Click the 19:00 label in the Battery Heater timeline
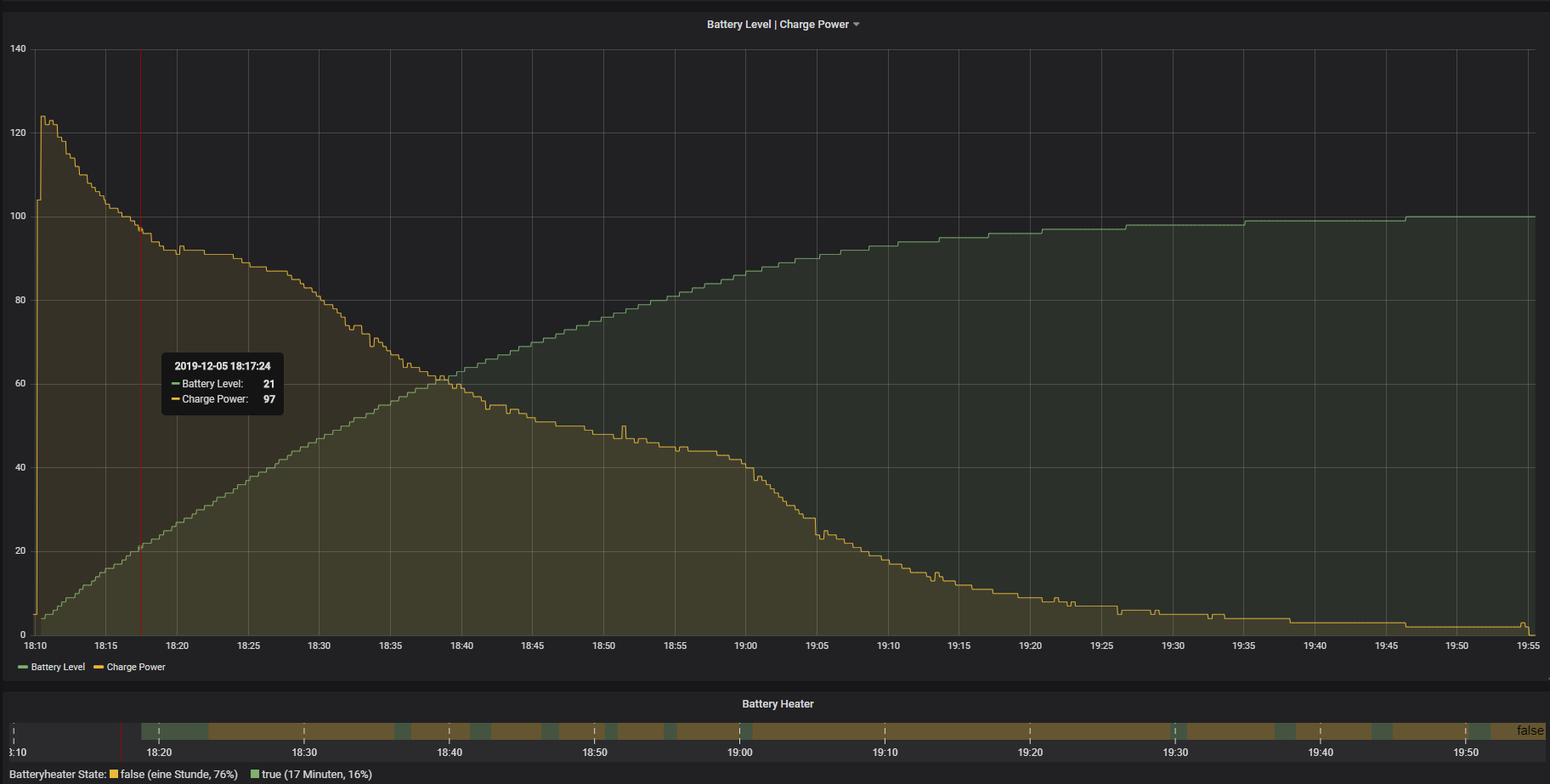 740,753
